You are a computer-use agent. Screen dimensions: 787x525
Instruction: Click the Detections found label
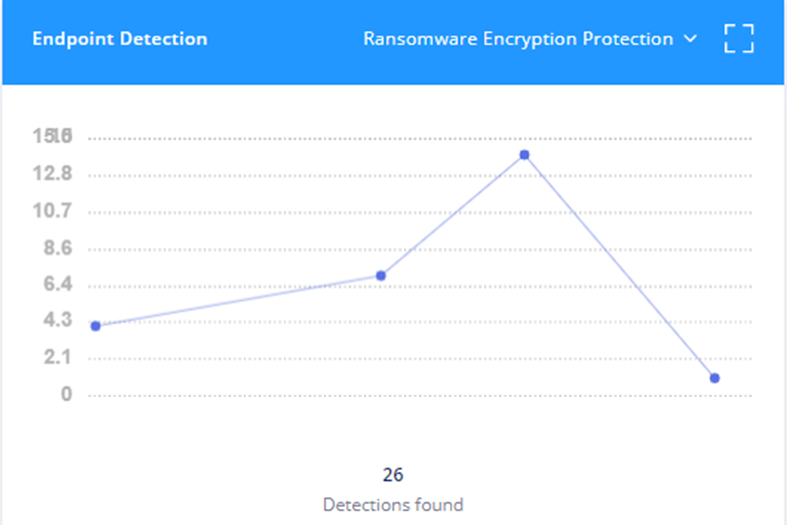click(x=392, y=504)
